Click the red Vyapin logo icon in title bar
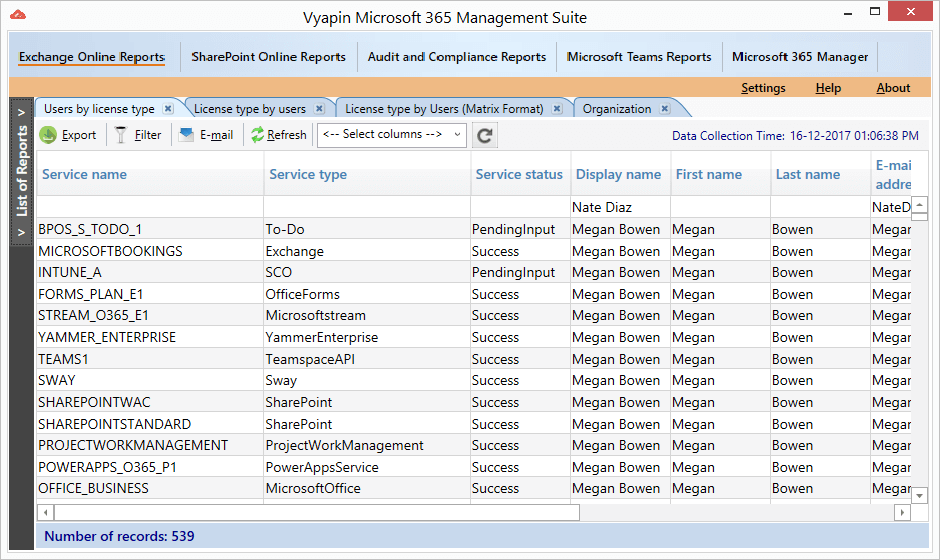The height and width of the screenshot is (560, 940). [18, 14]
